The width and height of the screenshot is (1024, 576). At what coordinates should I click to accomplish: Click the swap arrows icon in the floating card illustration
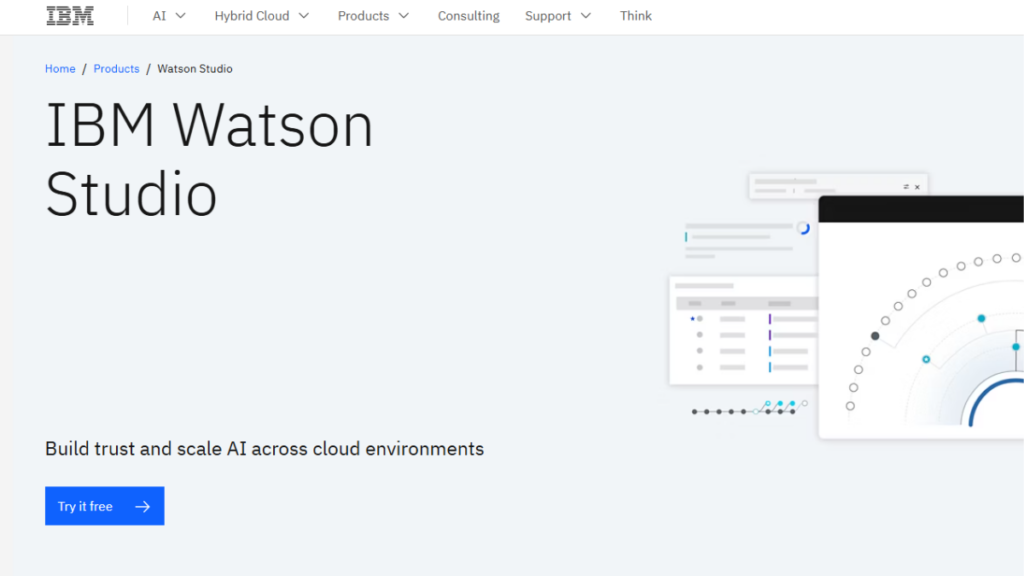tap(905, 187)
